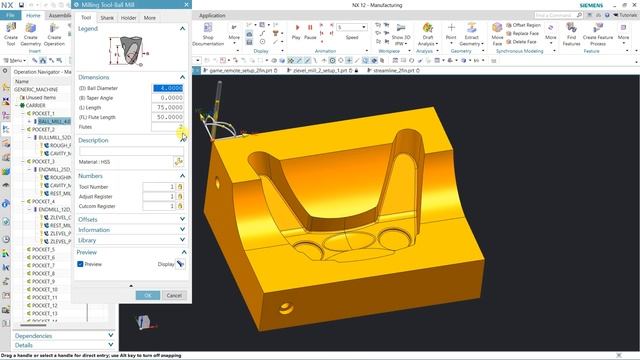640x360 pixels.
Task: Open the navigator settings gear icon
Action: pos(5,71)
